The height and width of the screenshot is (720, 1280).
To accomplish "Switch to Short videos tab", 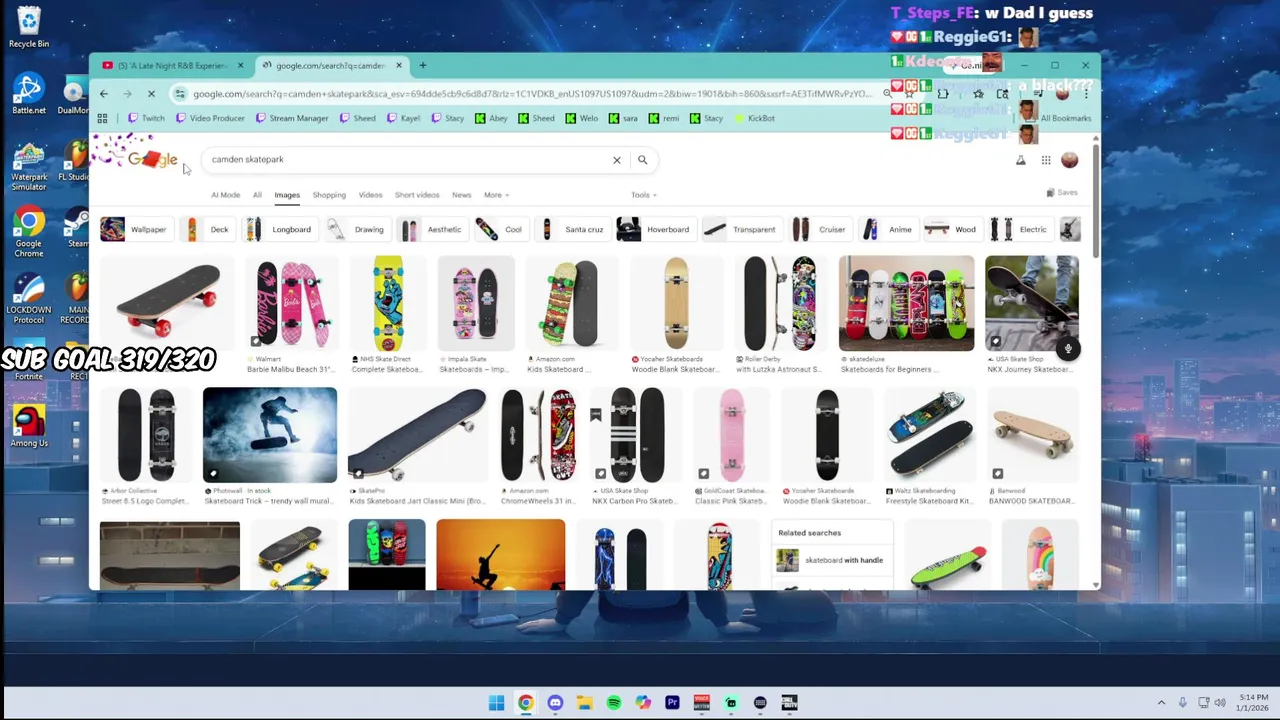I will coord(417,195).
